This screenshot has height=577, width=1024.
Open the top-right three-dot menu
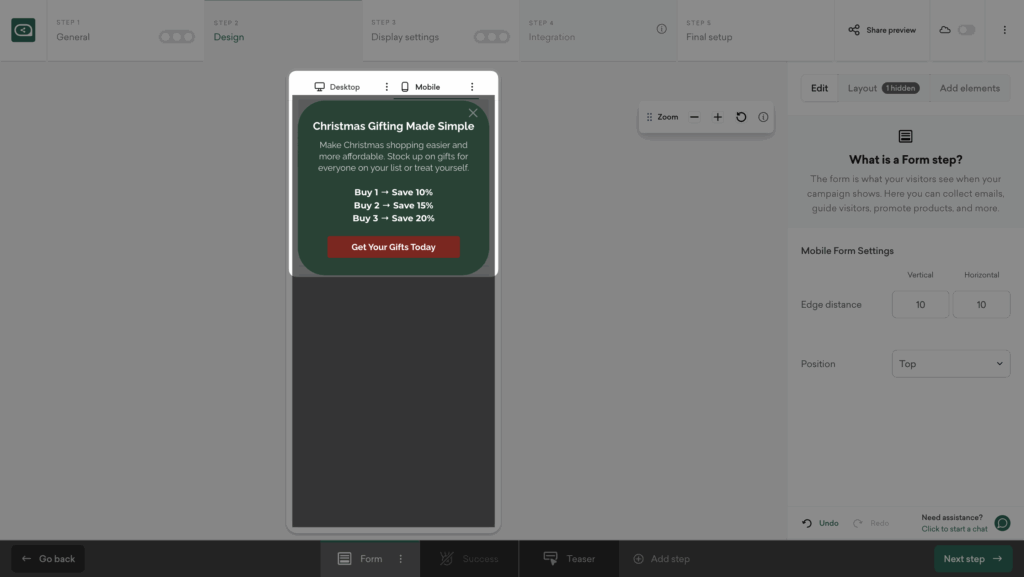1004,30
